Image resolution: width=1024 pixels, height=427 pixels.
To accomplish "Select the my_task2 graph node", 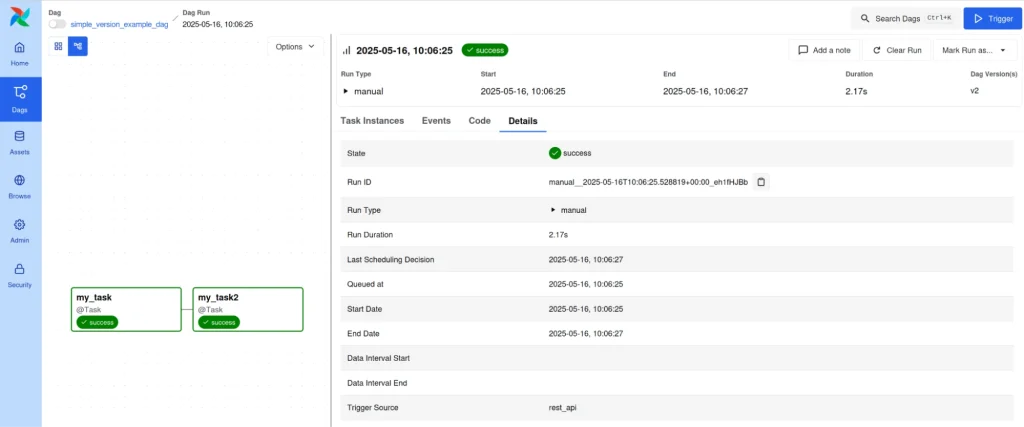I will (x=248, y=309).
